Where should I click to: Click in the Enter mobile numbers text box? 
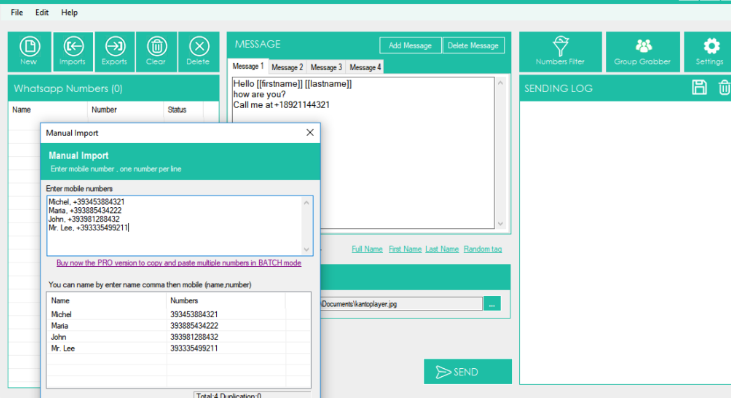[180, 225]
